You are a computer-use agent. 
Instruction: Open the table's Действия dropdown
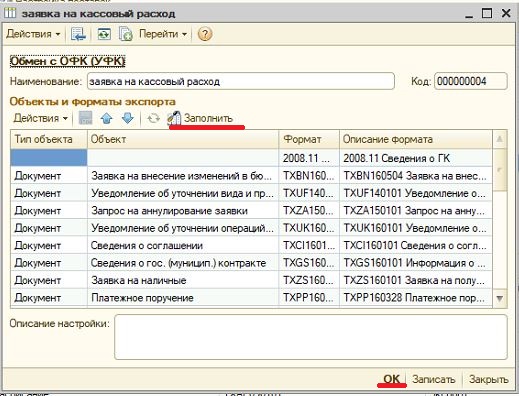[41, 118]
